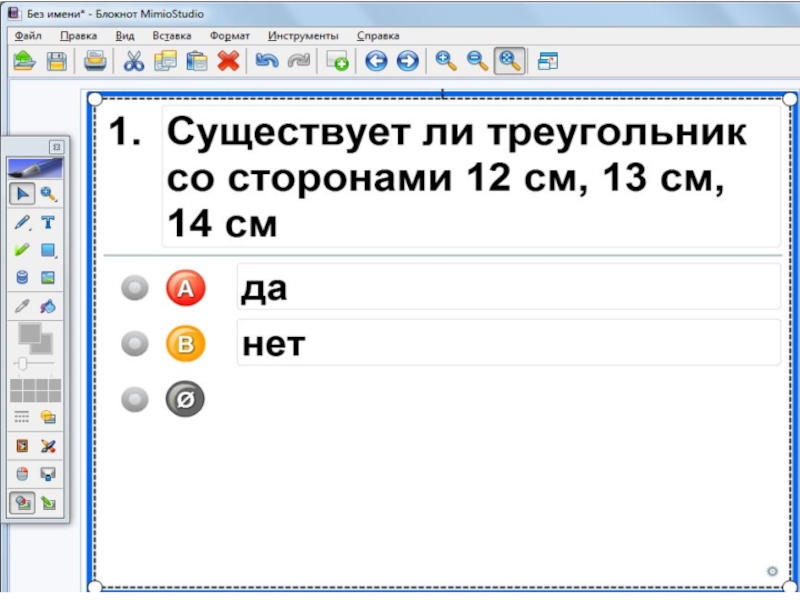This screenshot has height=600, width=800.
Task: Click the question text field about треугольник
Action: tap(471, 177)
